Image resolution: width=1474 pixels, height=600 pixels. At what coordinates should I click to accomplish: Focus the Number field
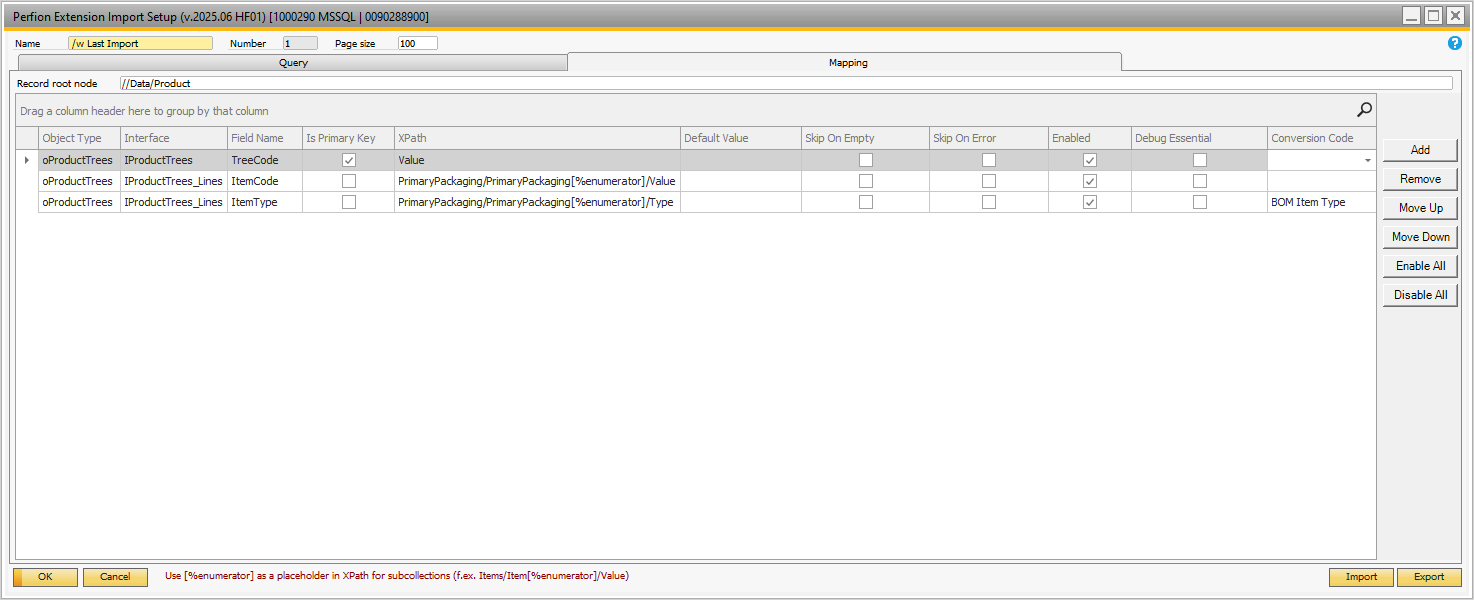coord(300,44)
